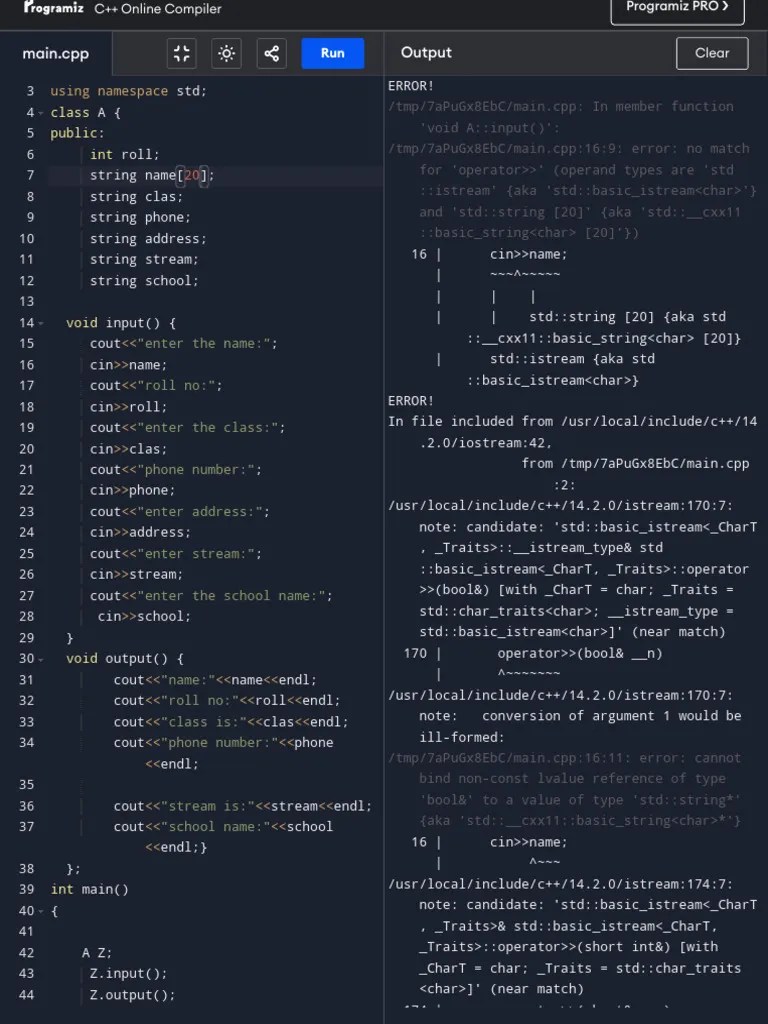Select the Output panel header
768x1024 pixels.
[x=426, y=53]
